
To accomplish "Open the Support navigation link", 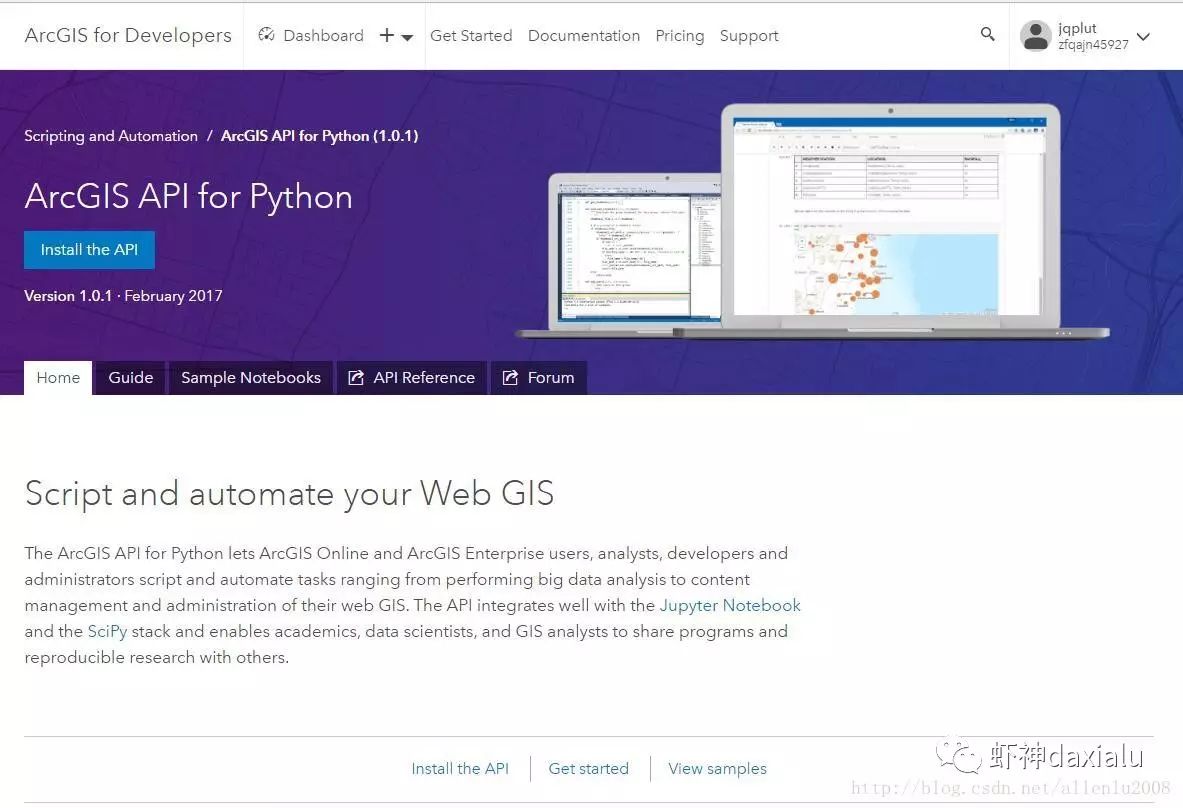I will 749,35.
